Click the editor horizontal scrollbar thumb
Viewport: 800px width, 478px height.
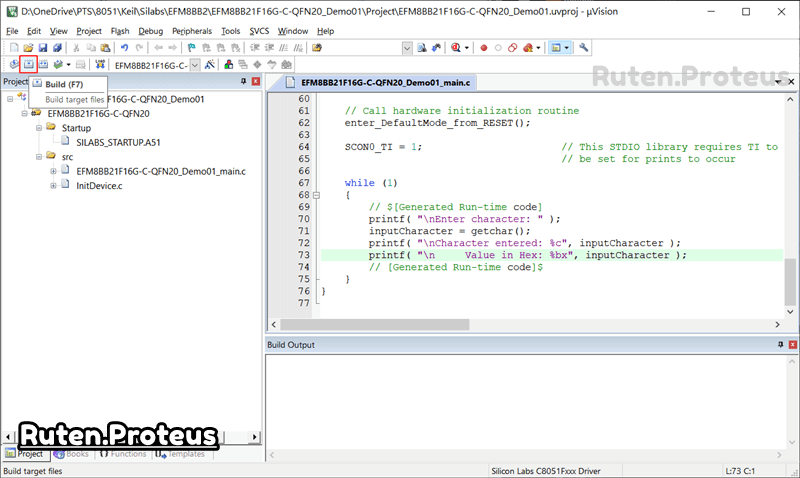click(x=374, y=324)
